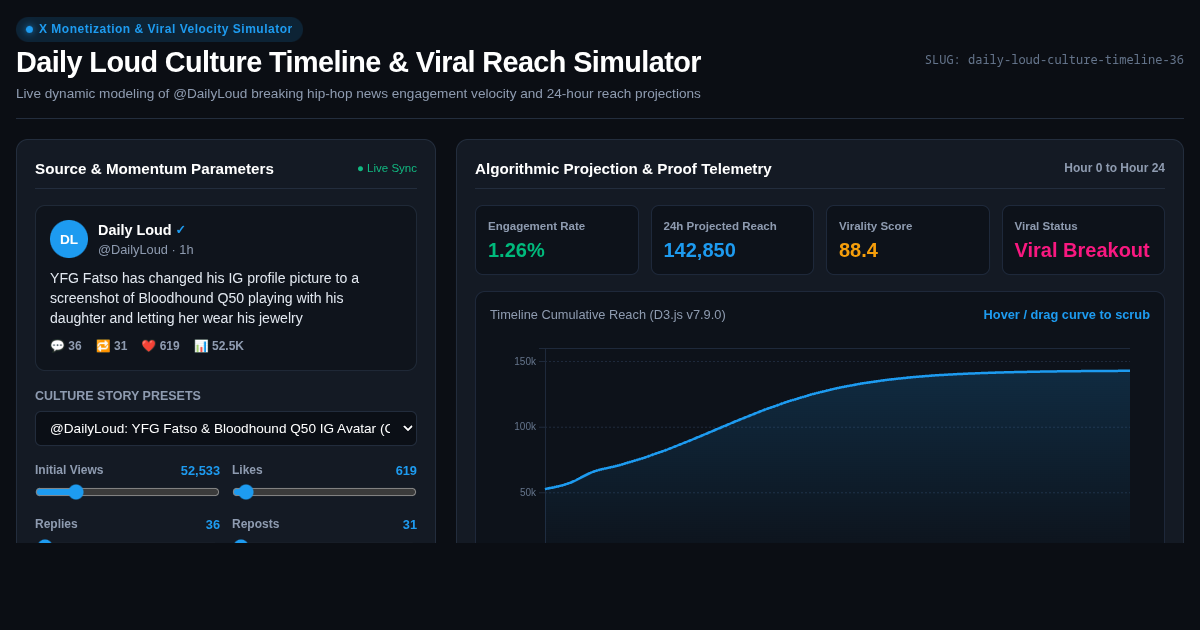
Task: Click the 50k y-axis label
Action: tap(528, 493)
